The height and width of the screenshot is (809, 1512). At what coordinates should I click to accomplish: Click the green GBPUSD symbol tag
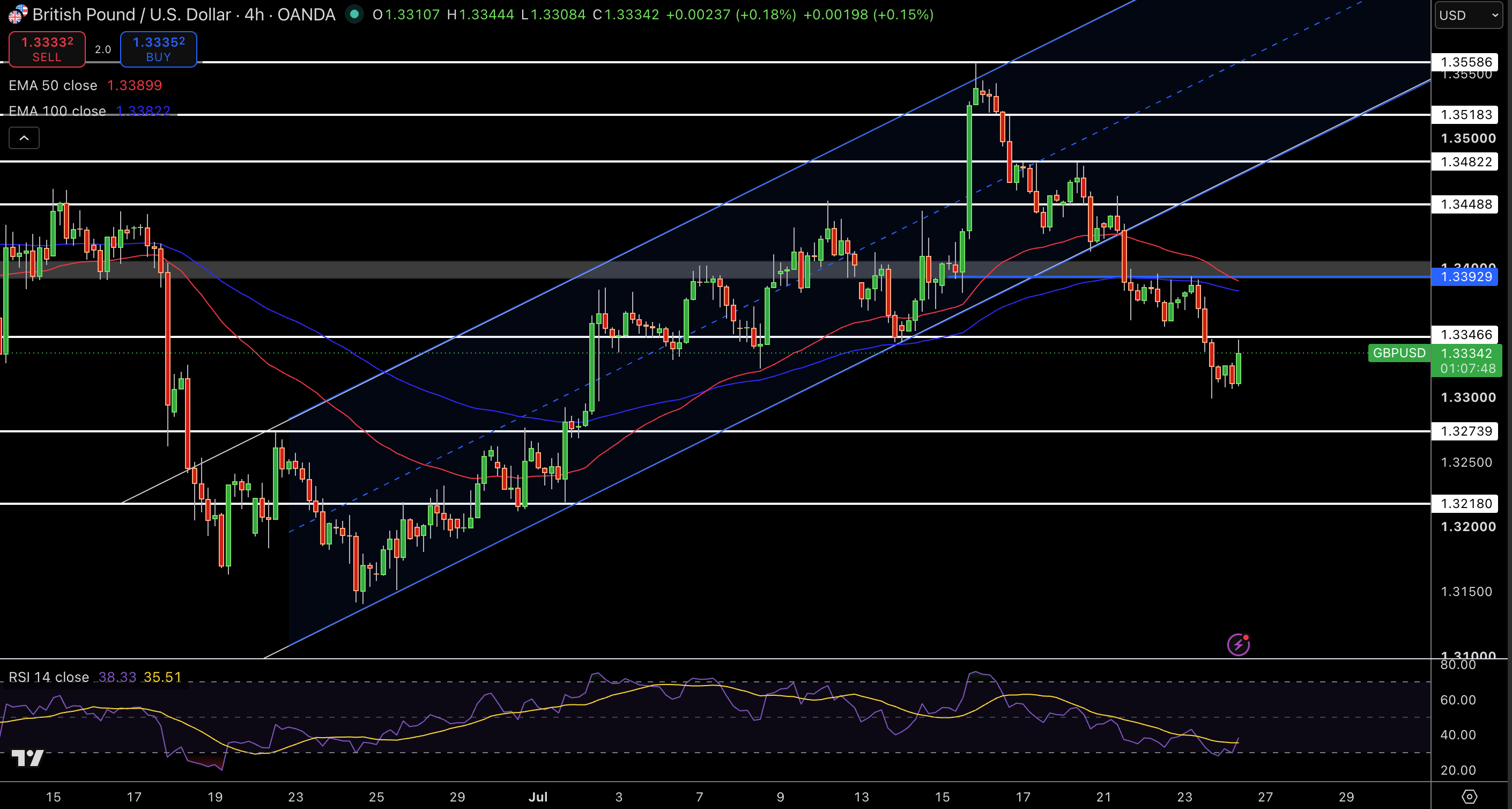pyautogui.click(x=1399, y=353)
